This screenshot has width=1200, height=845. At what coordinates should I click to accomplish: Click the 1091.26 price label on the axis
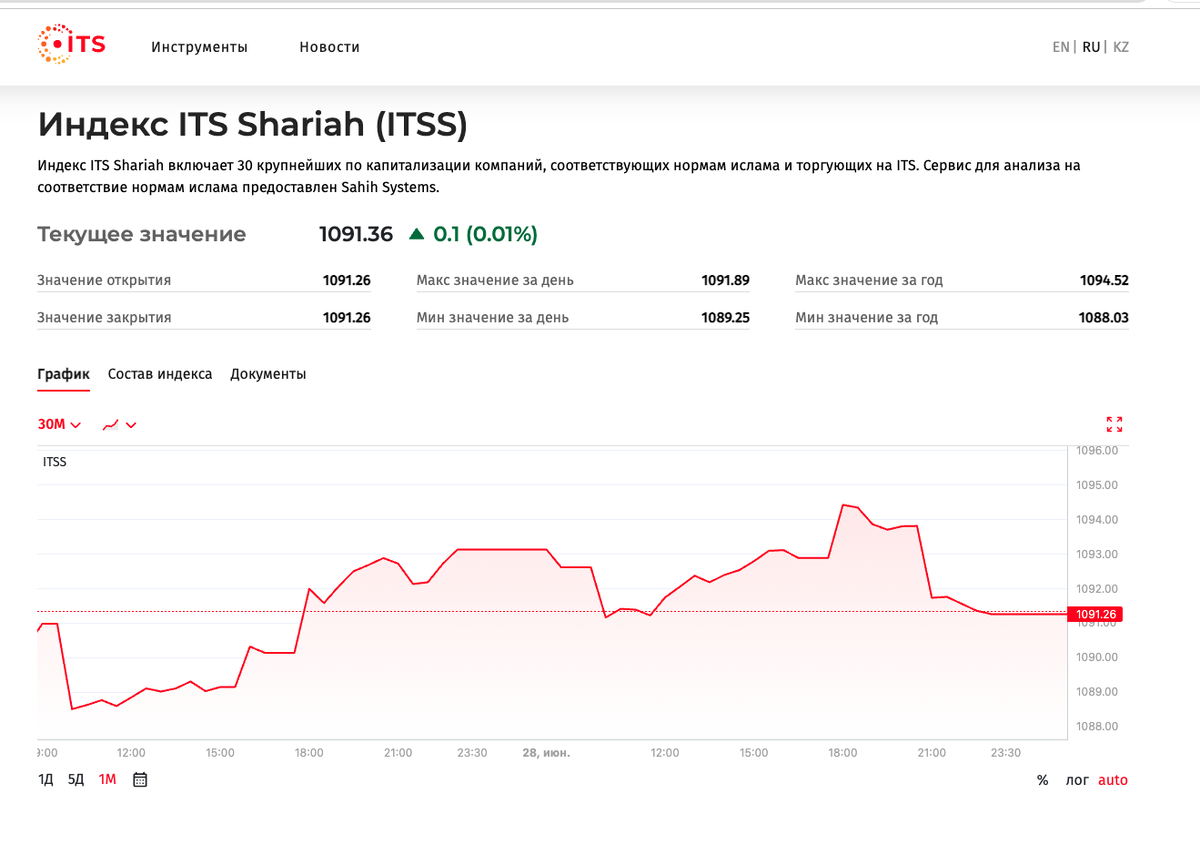click(x=1096, y=614)
